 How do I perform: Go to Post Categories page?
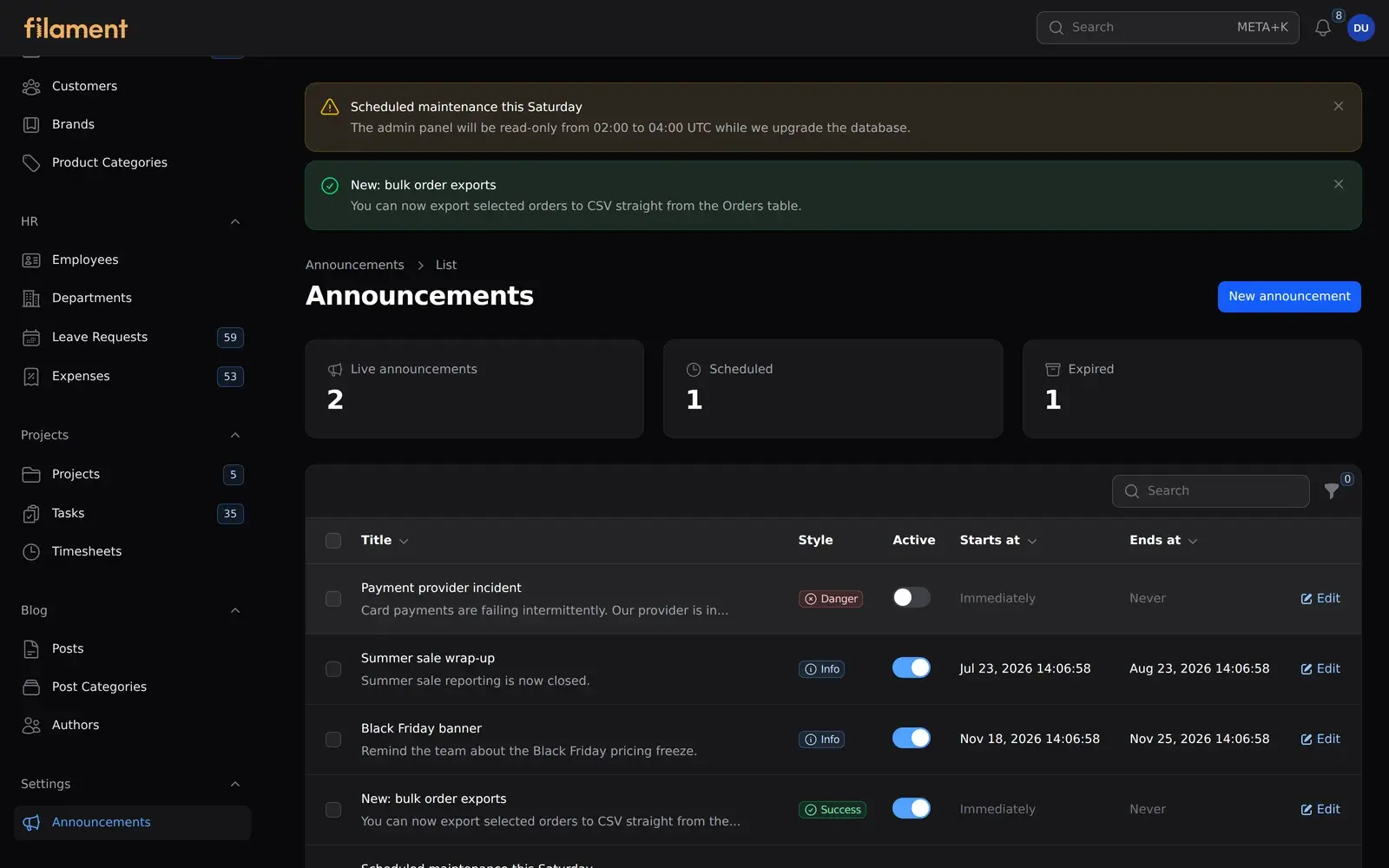tap(132, 687)
